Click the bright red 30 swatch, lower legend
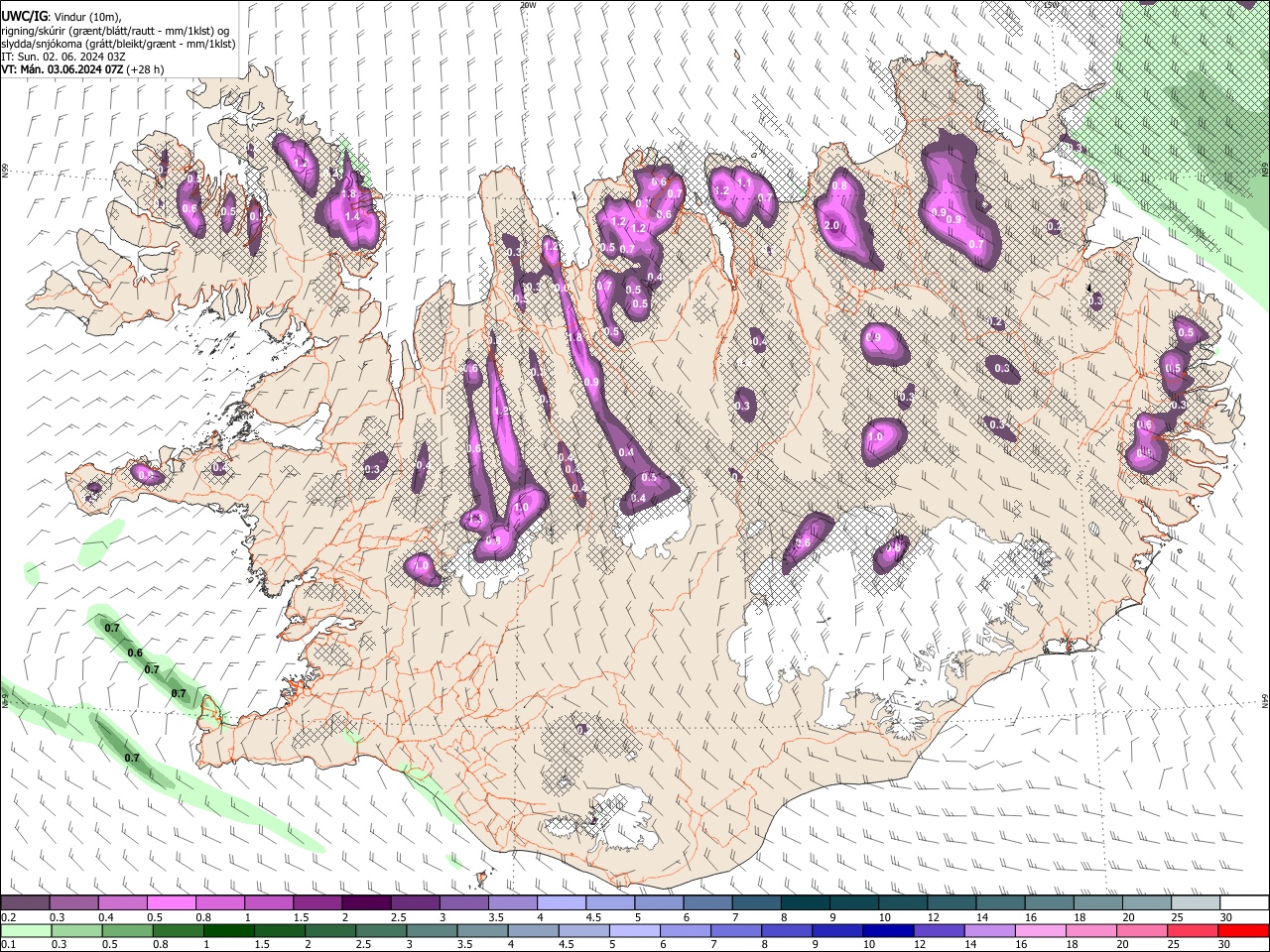The width and height of the screenshot is (1270, 952). 1242,931
